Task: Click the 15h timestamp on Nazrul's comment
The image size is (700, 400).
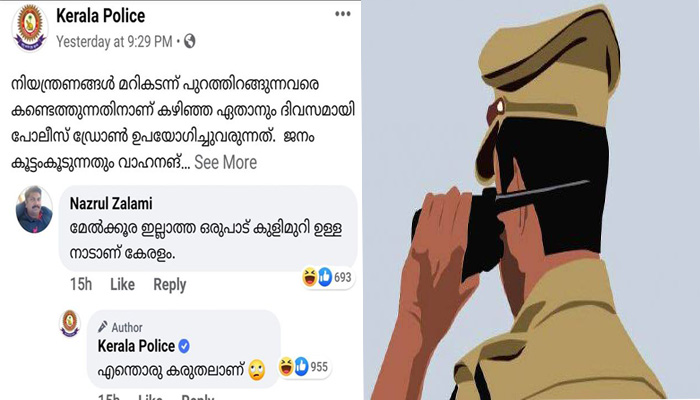Action: [x=81, y=284]
